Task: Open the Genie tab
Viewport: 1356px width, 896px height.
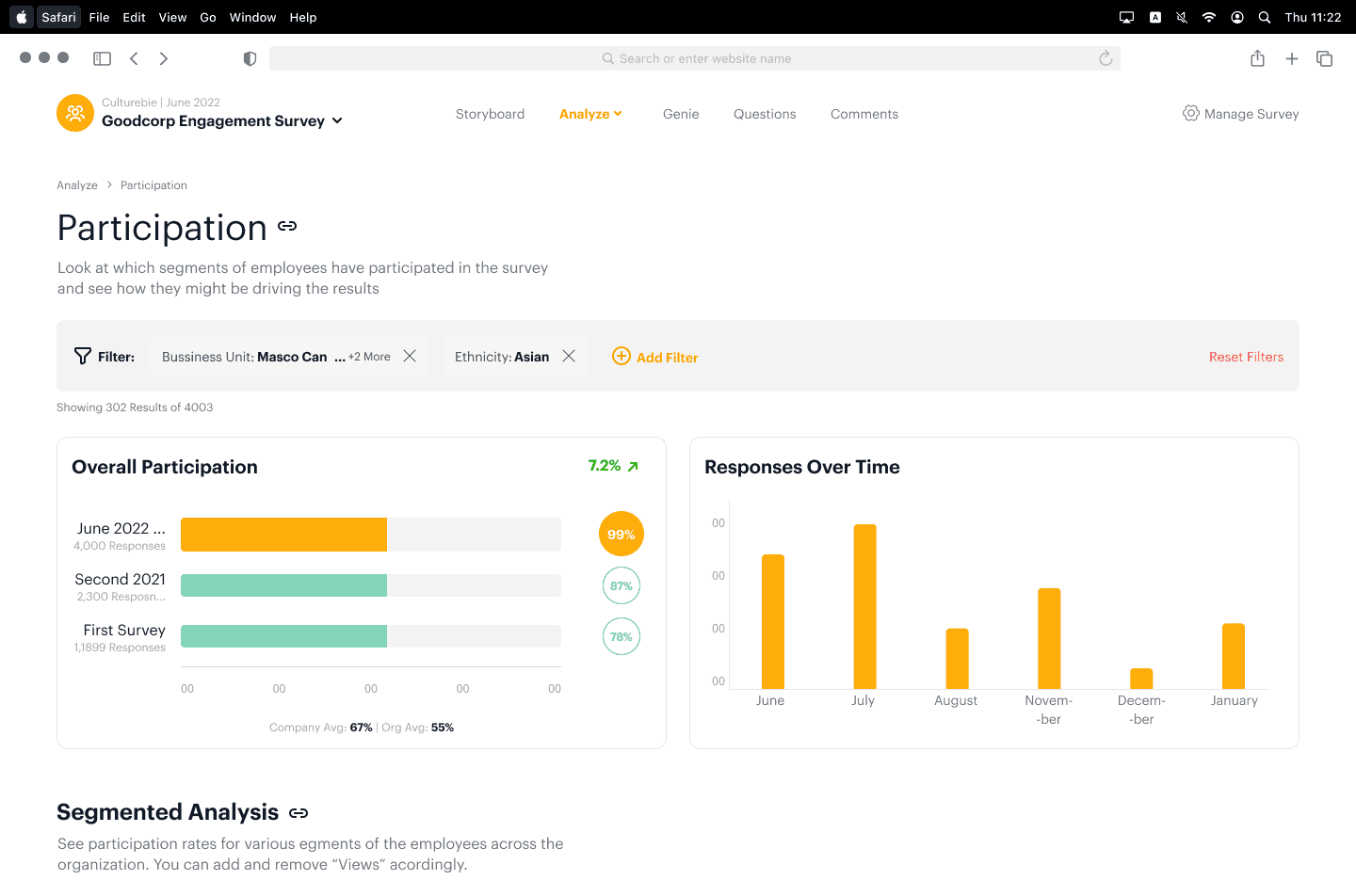Action: pos(681,114)
